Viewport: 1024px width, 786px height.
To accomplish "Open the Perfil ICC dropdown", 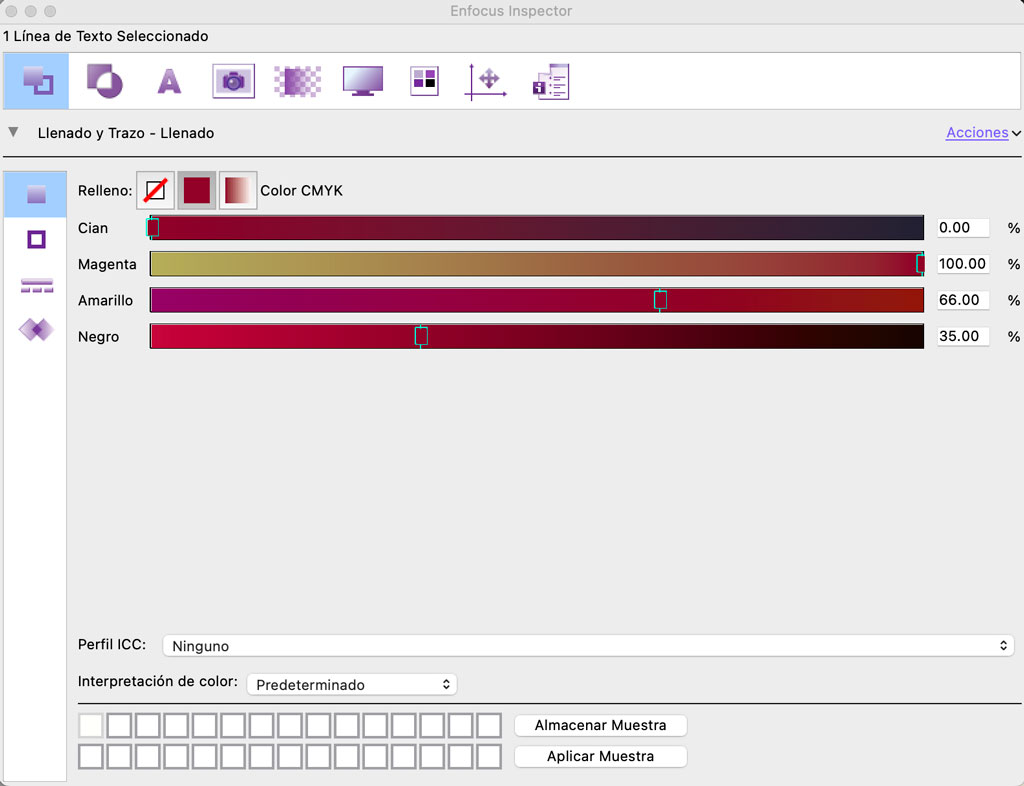I will coord(588,646).
